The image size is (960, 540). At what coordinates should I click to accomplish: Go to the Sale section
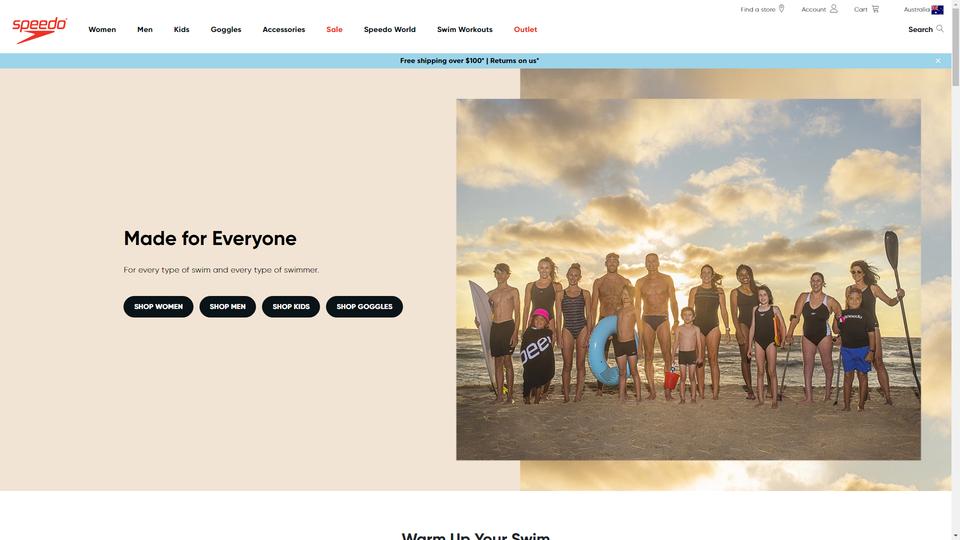tap(334, 29)
